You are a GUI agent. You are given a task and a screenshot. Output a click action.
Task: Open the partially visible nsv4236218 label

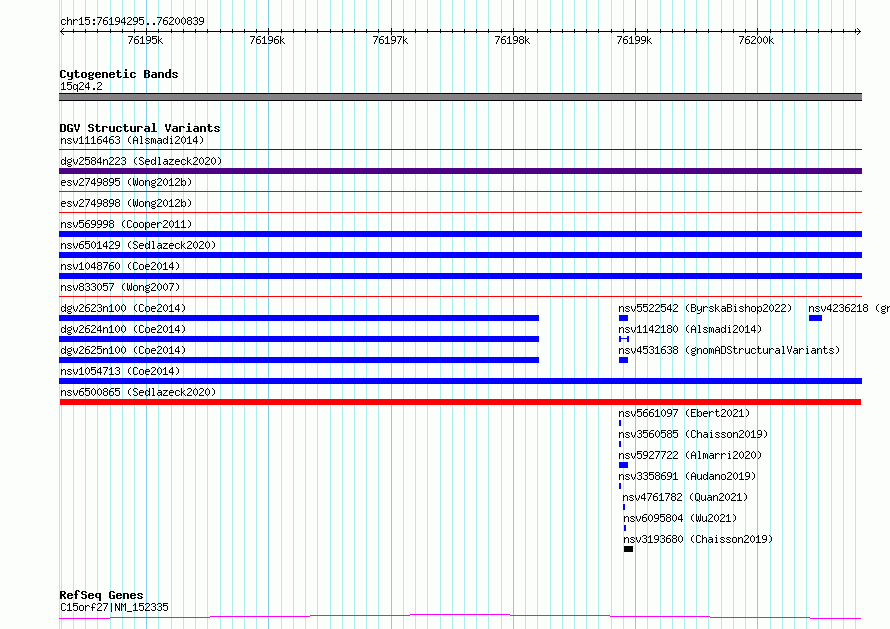849,308
